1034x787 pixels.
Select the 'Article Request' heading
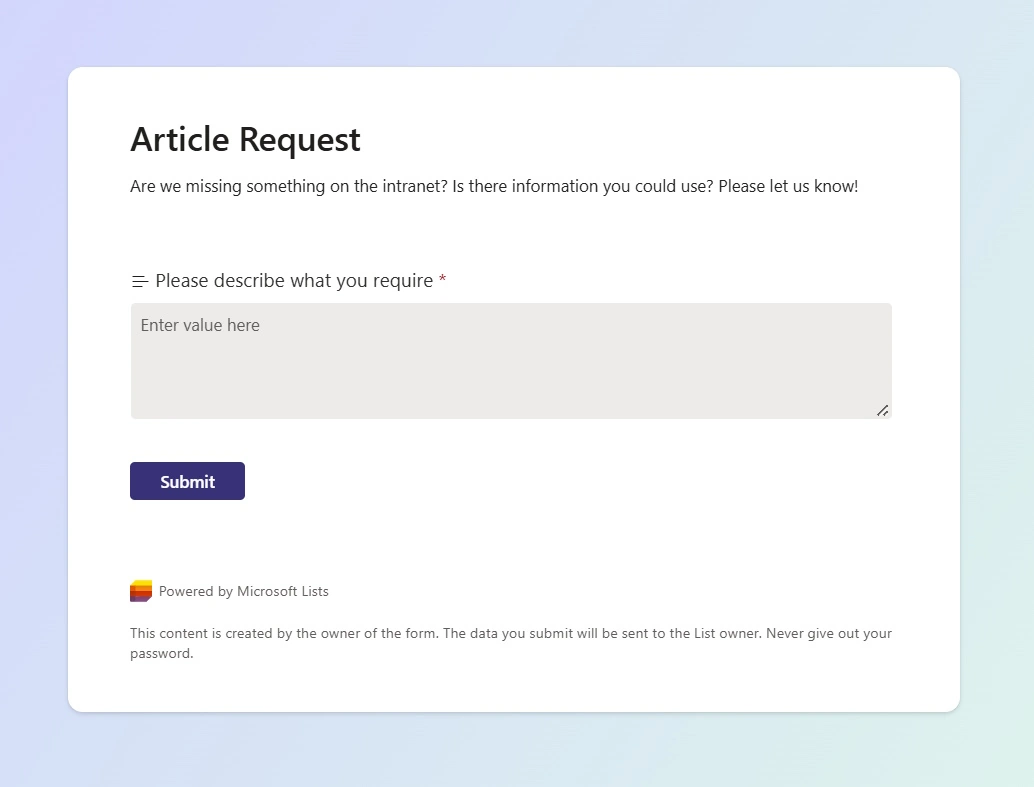click(245, 139)
